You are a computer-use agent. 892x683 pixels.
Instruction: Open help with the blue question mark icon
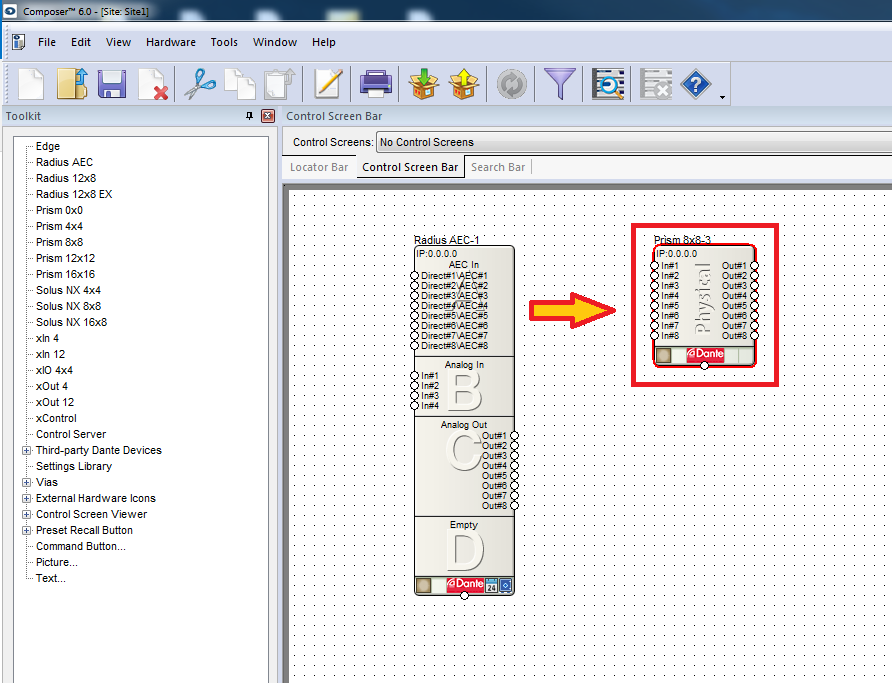(x=695, y=84)
